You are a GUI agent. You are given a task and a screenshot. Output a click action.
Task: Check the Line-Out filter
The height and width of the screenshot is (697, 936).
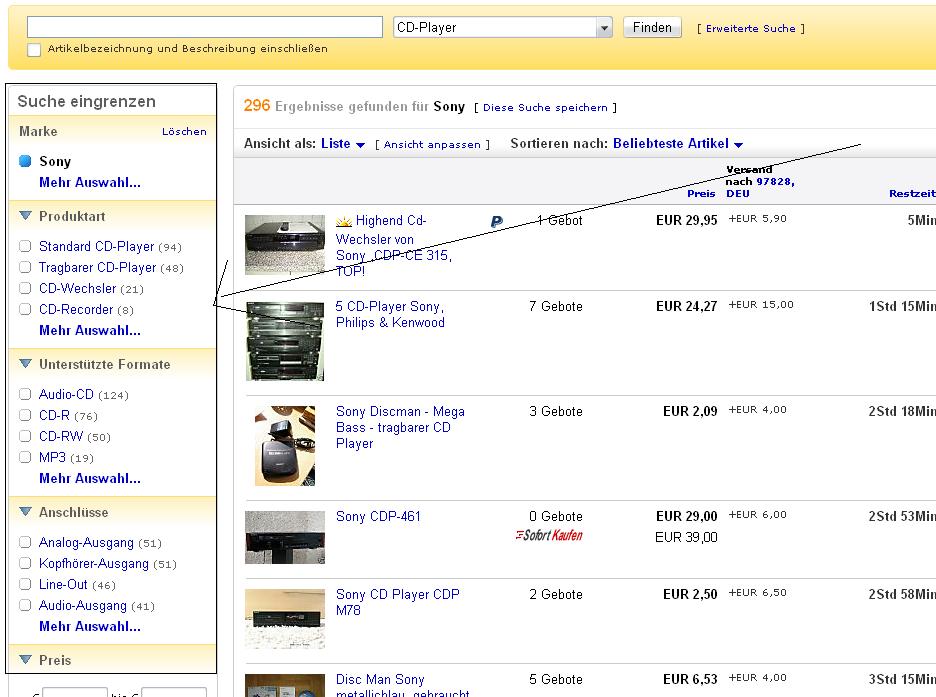pyautogui.click(x=25, y=584)
